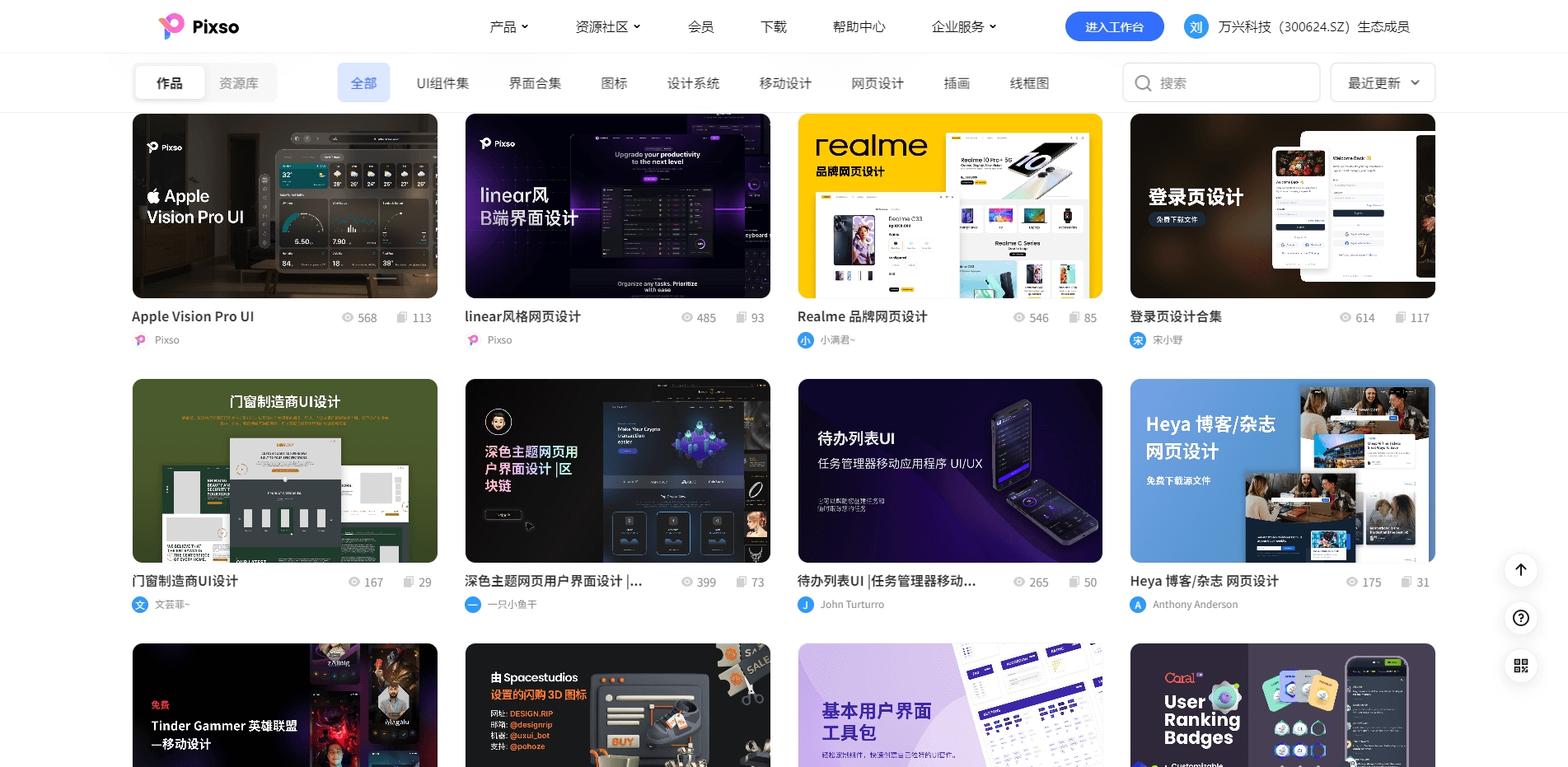
Task: Open the Spacestudios 3D图标 thumbnail
Action: pos(617,705)
